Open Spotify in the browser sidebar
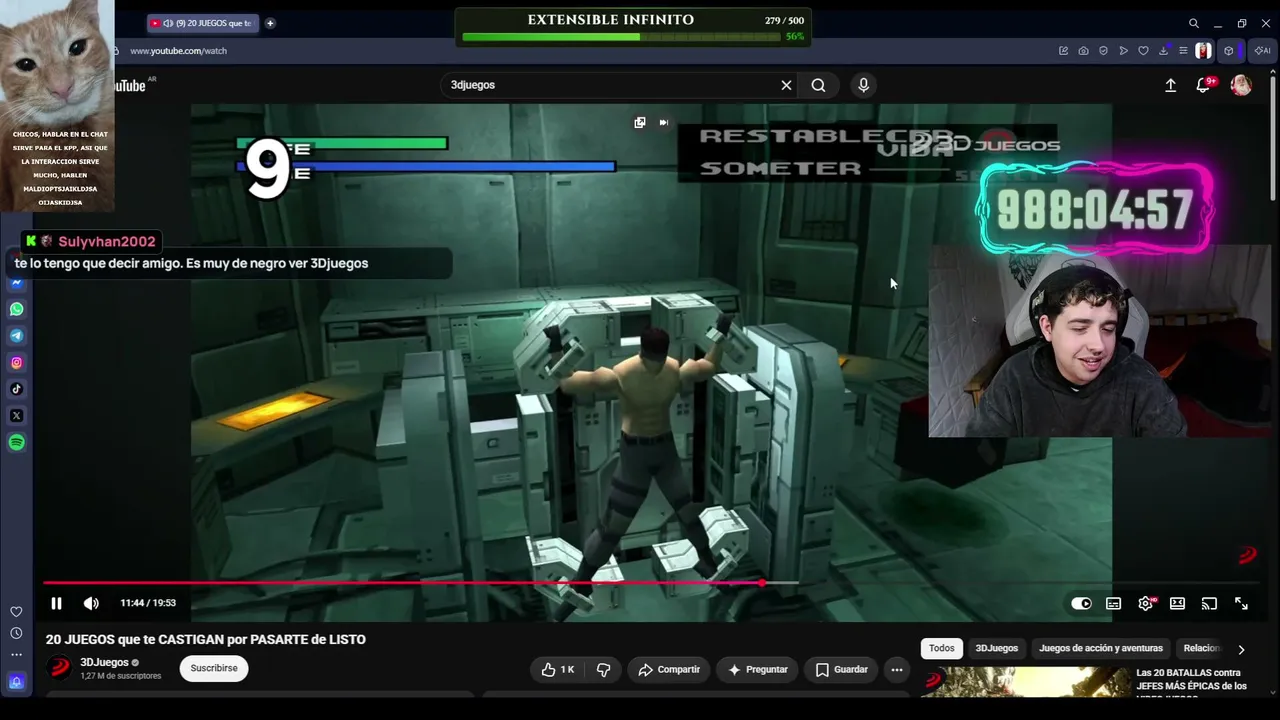 (x=16, y=443)
